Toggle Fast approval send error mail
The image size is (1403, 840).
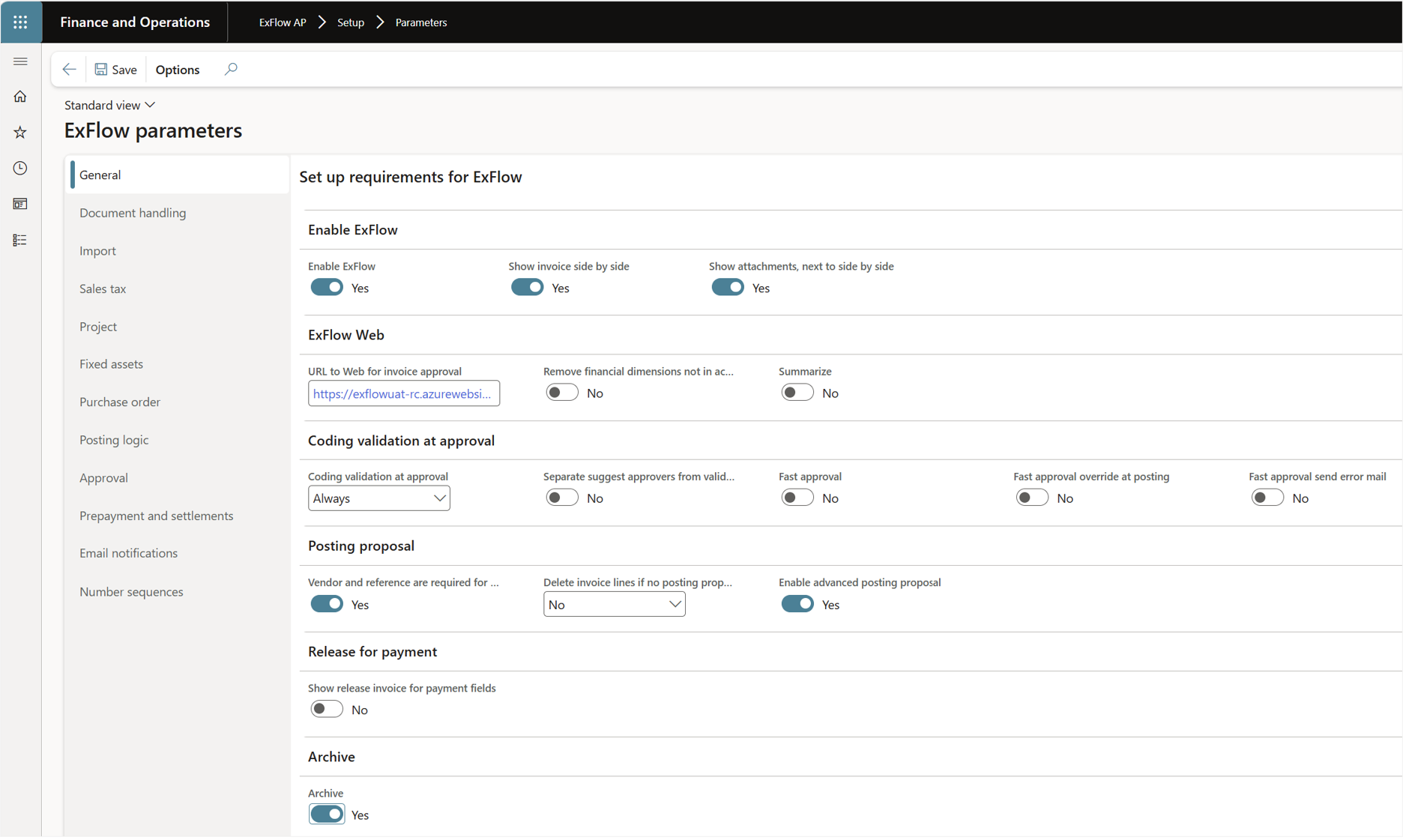pos(1267,498)
